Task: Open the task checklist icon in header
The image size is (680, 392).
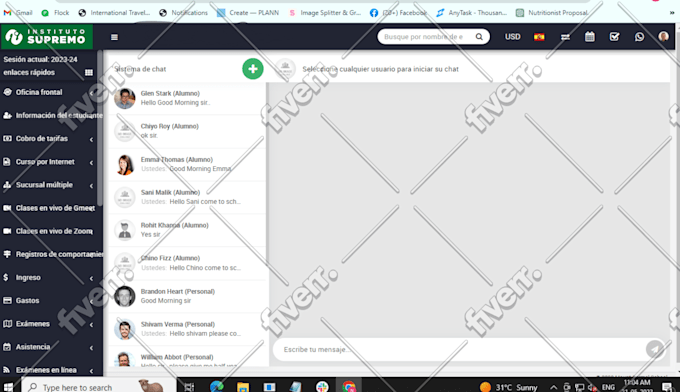Action: click(x=614, y=37)
